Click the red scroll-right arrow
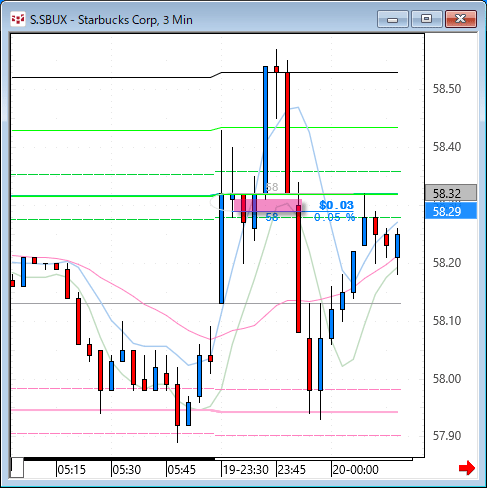Viewport: 487px width, 488px height. coord(467,468)
